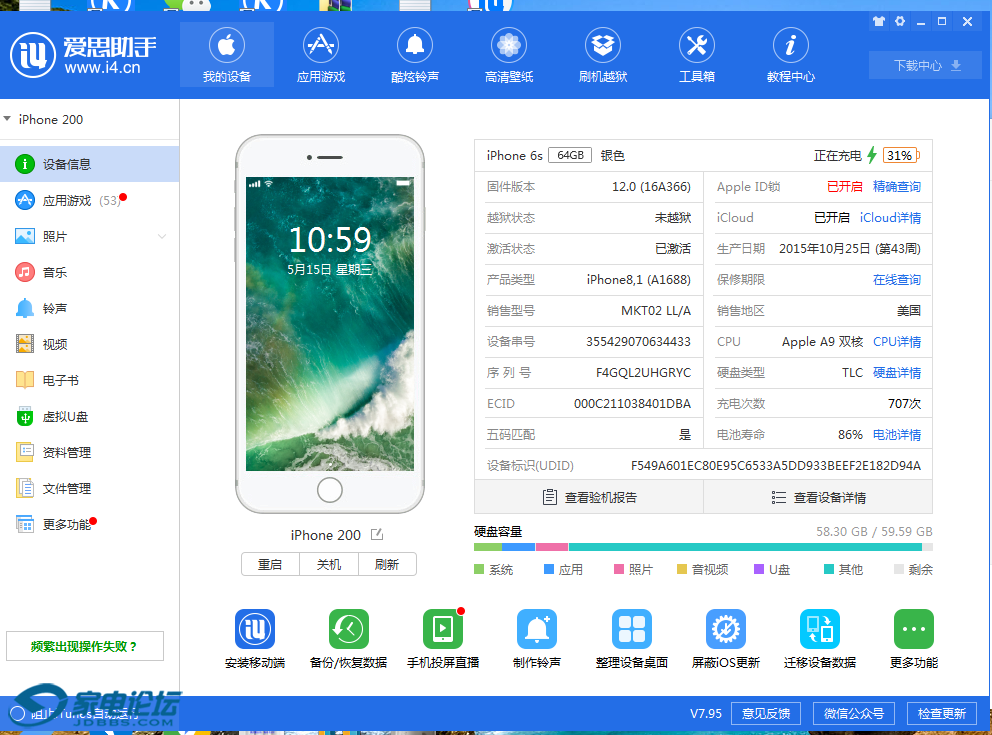Toggle the block iTunes auto-run (阻止iTunes自动运行) checkbox
Viewport: 992px width, 735px height.
click(x=17, y=714)
